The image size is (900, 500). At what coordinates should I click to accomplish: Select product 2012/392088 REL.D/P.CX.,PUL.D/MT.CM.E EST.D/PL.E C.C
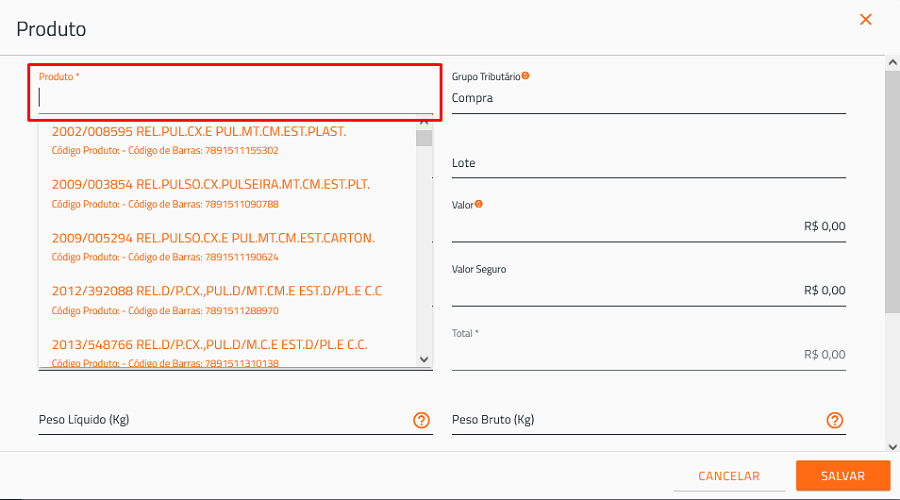click(x=227, y=300)
